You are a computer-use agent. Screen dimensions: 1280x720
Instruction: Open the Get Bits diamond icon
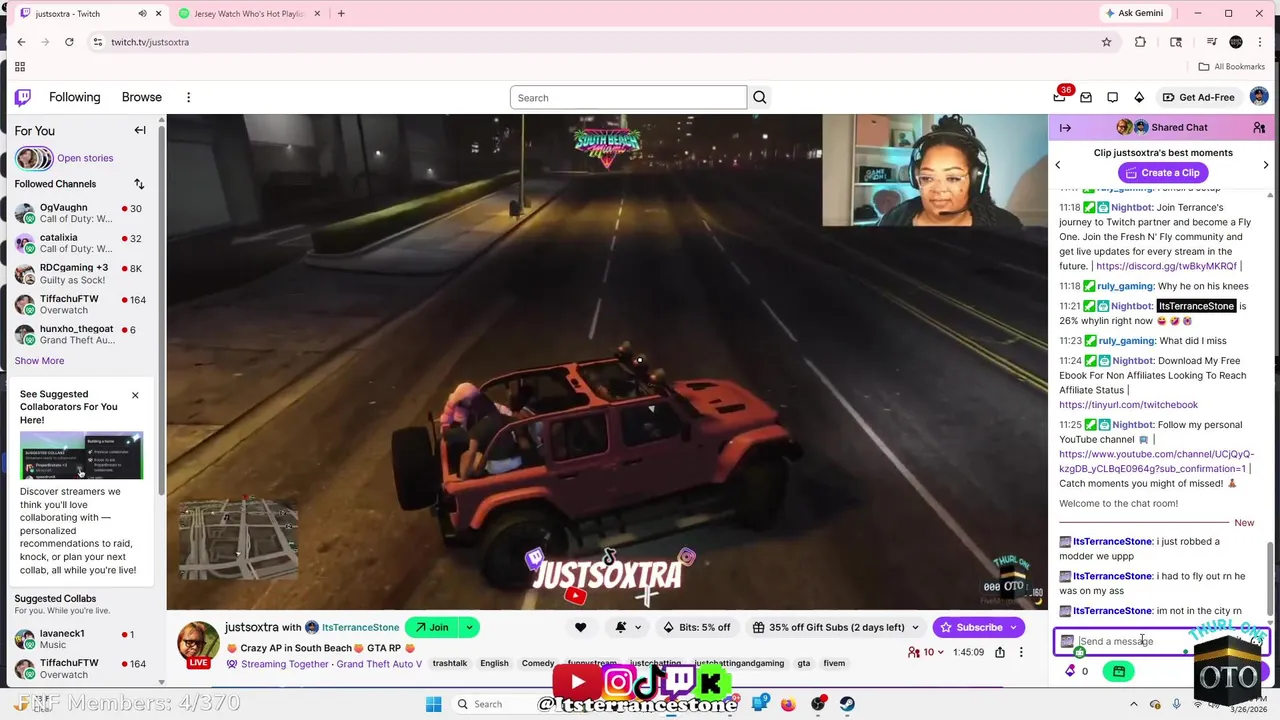[1139, 97]
